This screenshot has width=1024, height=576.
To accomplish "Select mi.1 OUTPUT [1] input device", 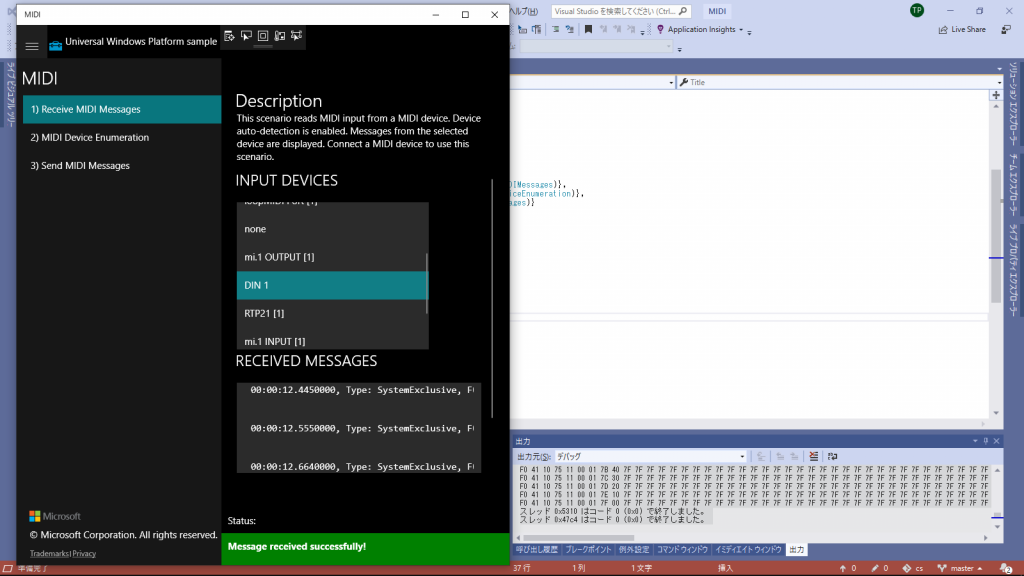I will [332, 257].
